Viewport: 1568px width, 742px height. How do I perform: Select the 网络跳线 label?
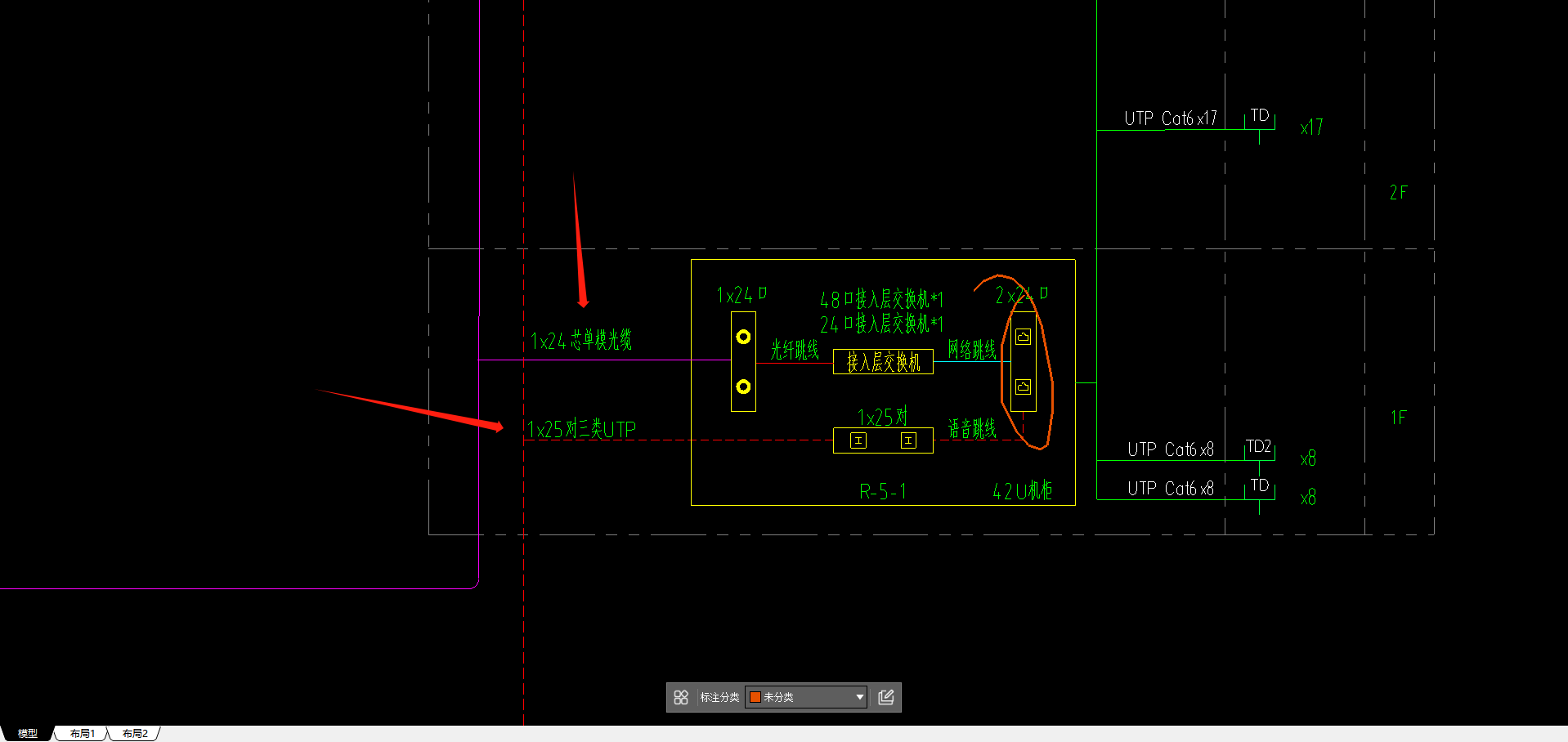(x=972, y=351)
